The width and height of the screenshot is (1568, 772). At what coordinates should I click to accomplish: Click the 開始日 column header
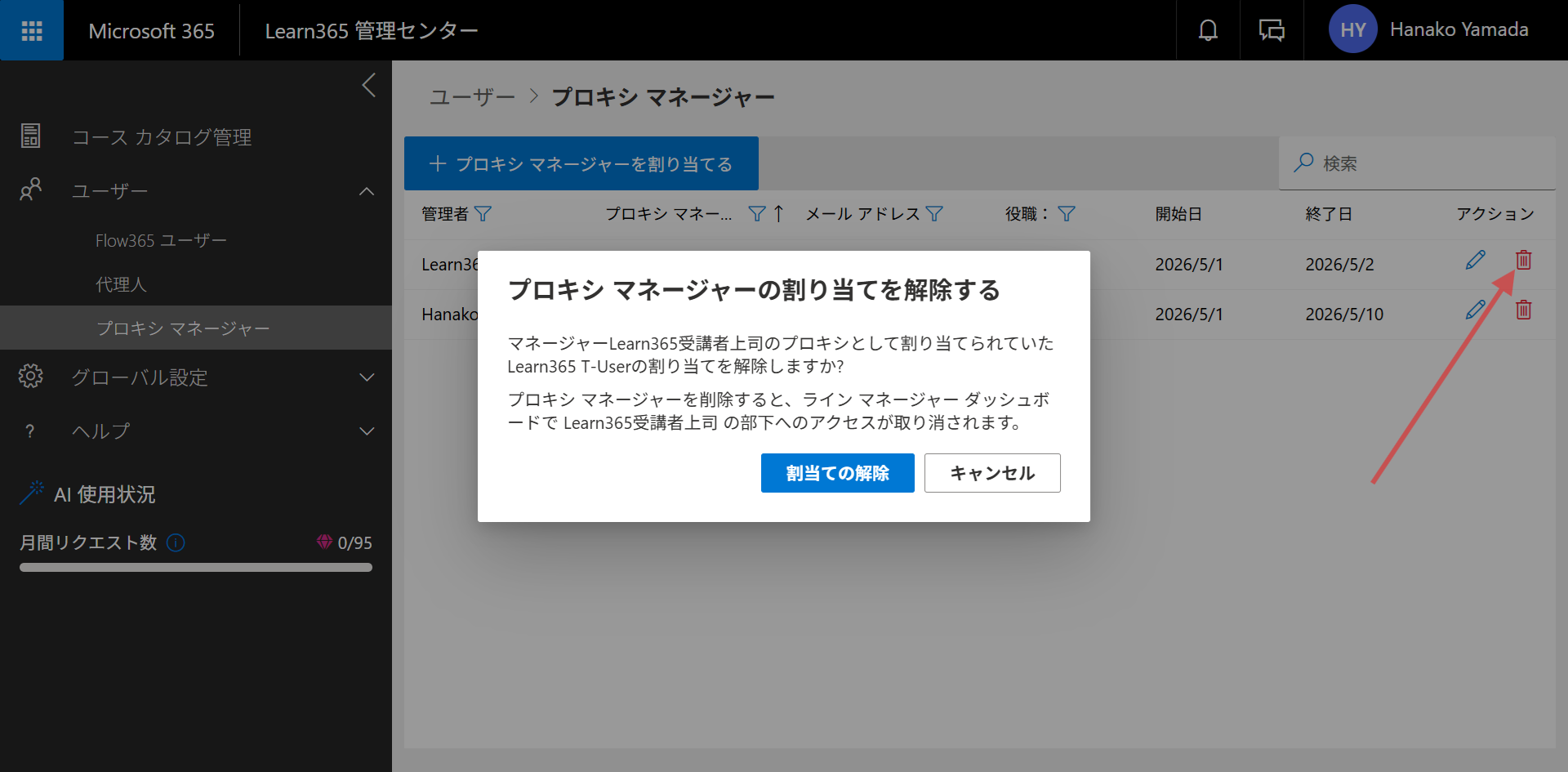[1178, 214]
